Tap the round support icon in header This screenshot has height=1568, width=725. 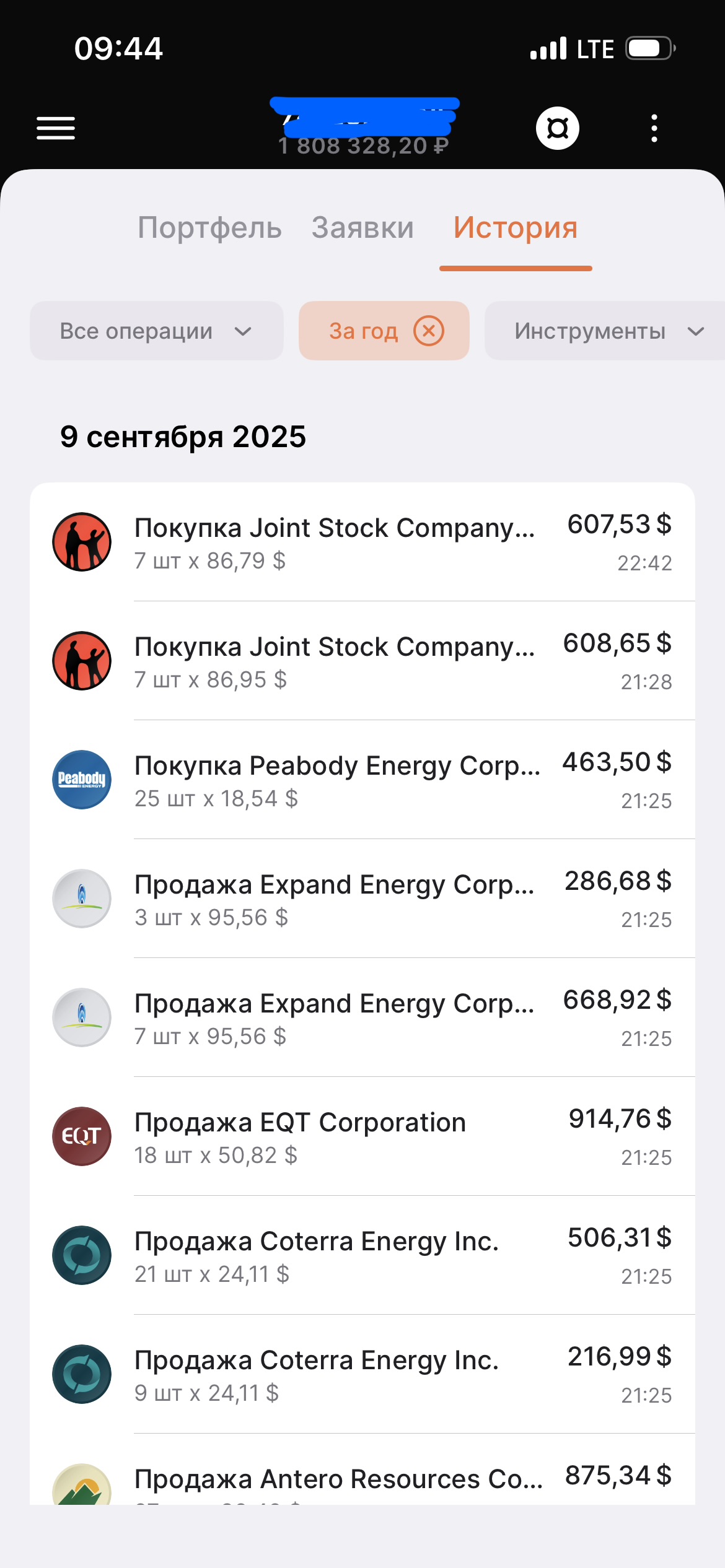[x=557, y=128]
